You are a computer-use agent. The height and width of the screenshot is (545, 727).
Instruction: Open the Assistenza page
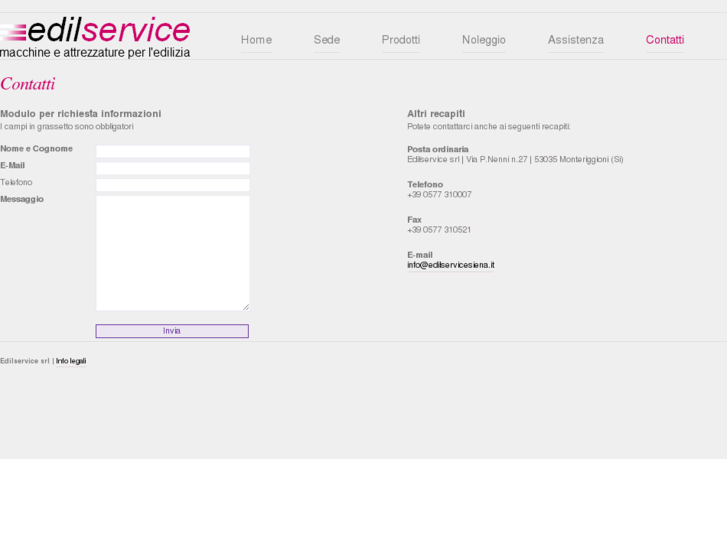tap(576, 40)
